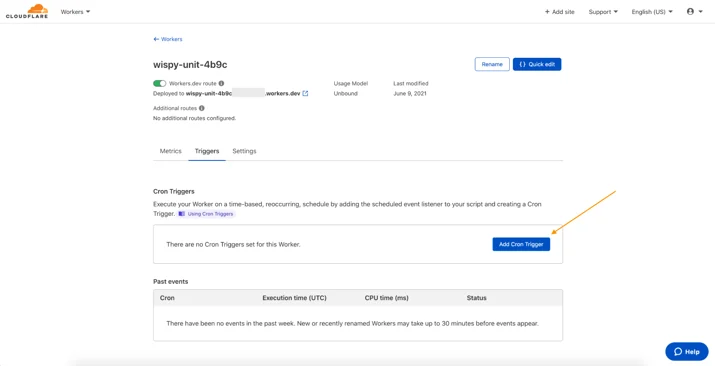This screenshot has width=715, height=366.
Task: Click the Add Cron Trigger button
Action: (x=521, y=244)
